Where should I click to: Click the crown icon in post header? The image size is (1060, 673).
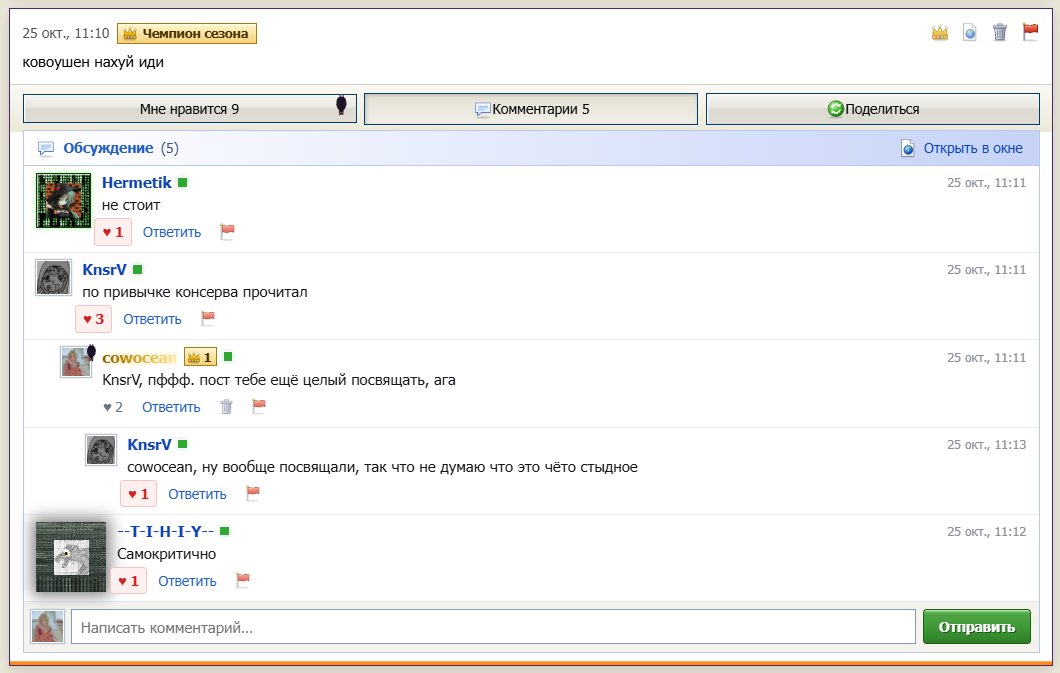(x=940, y=32)
